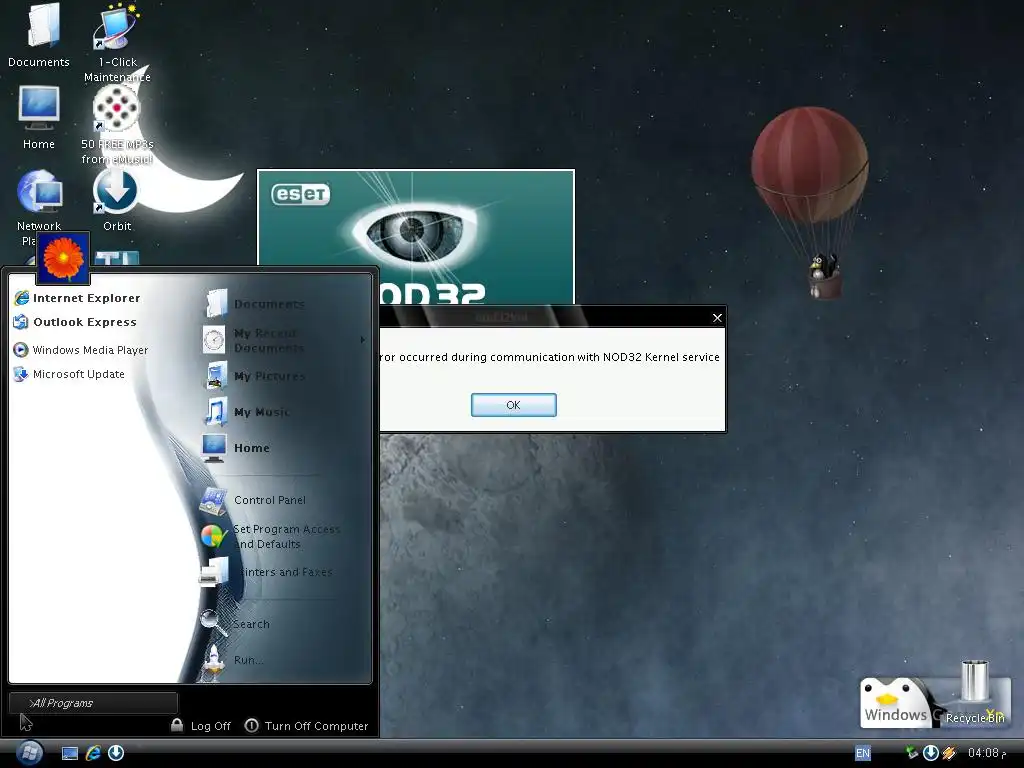Viewport: 1024px width, 768px height.
Task: Select the Recycle Bin desktop icon
Action: [975, 694]
